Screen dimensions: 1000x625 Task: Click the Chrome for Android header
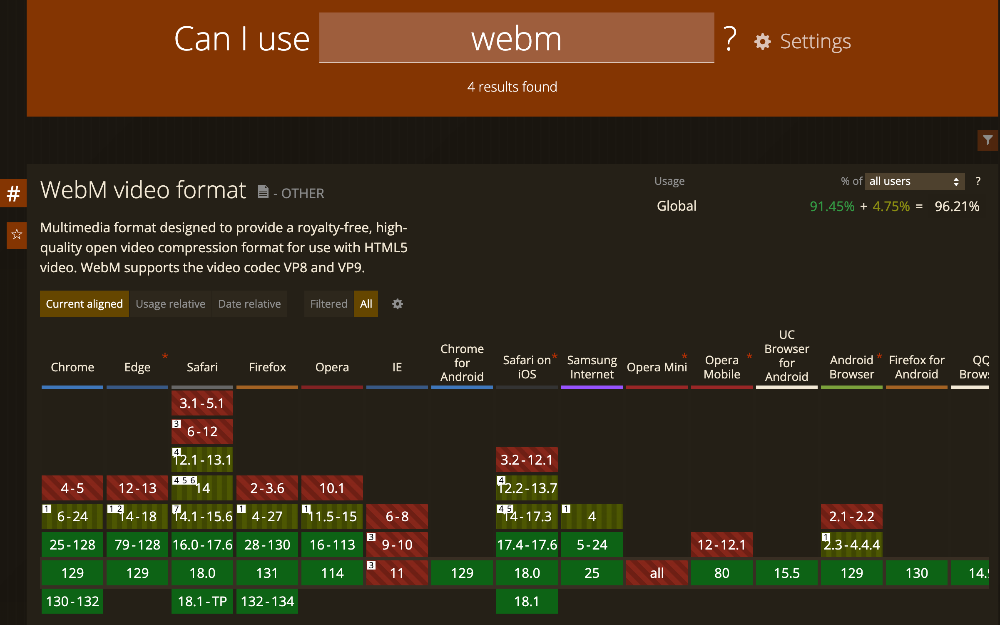click(x=462, y=363)
